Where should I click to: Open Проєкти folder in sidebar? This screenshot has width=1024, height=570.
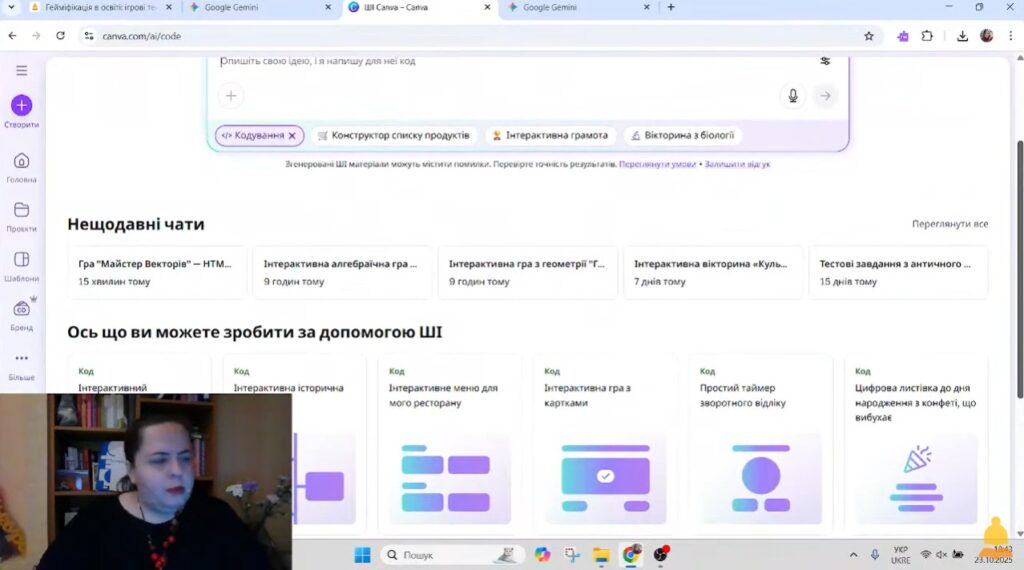click(x=21, y=211)
